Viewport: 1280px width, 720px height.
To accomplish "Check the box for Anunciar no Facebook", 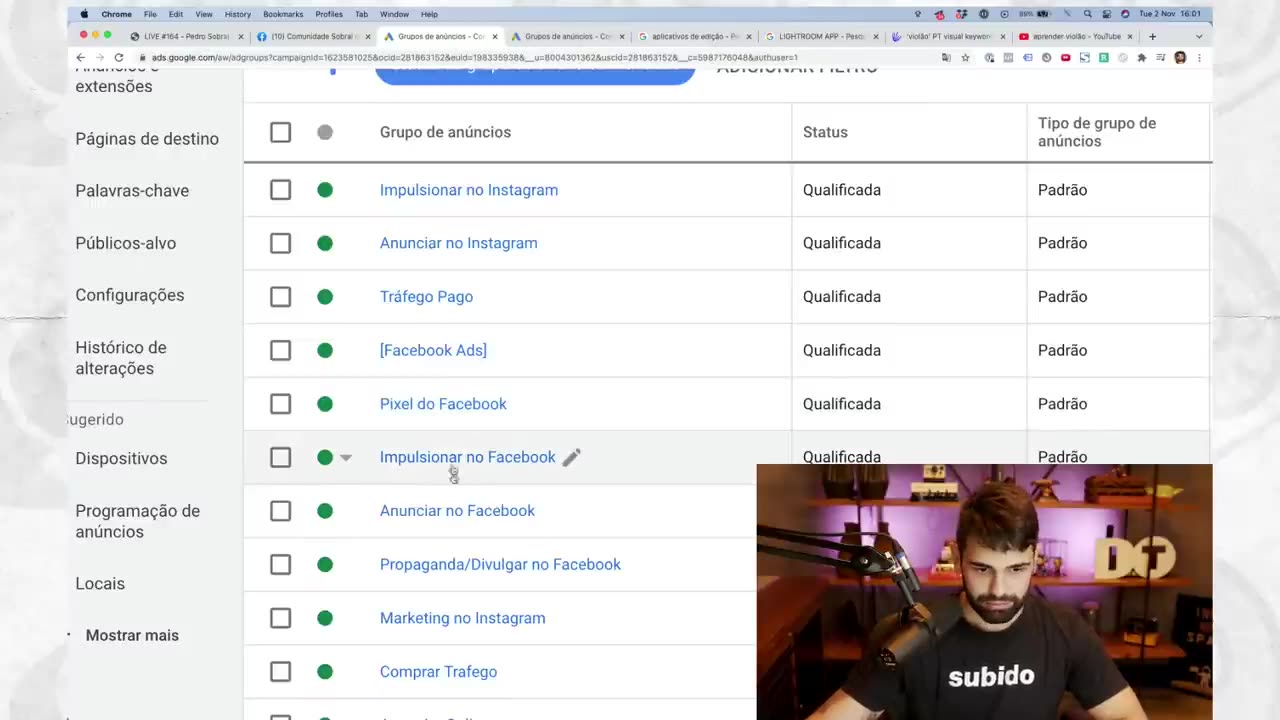I will (x=280, y=511).
